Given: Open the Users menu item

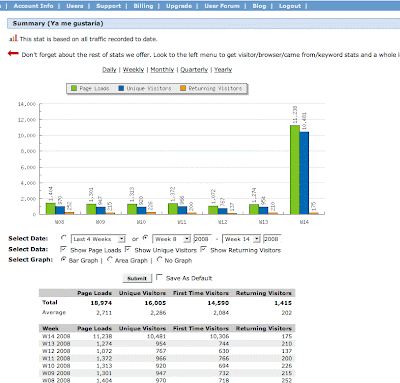Looking at the screenshot, I should coord(75,6).
